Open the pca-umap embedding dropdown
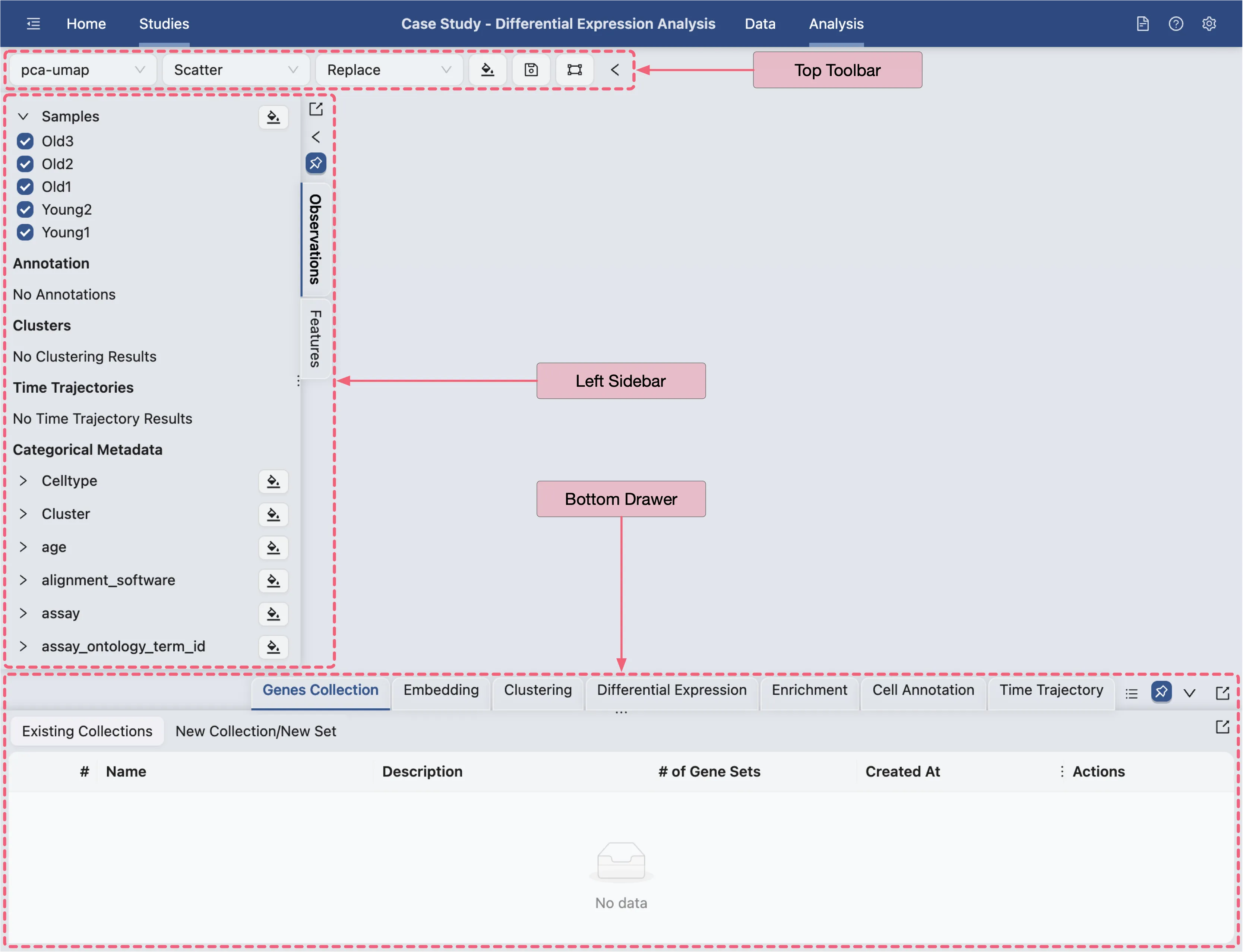 pos(83,70)
